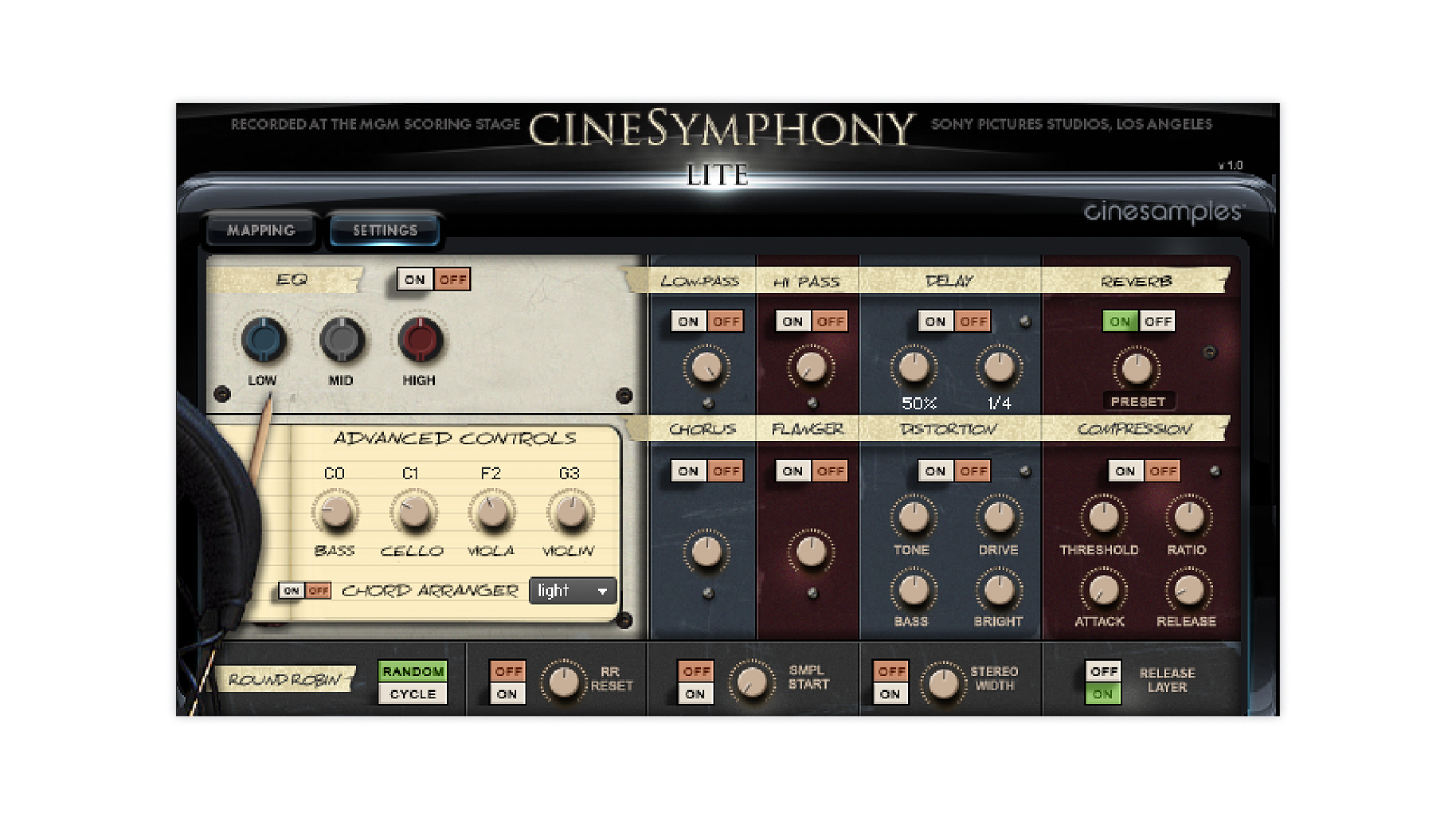Click the red HIGH EQ knob
The height and width of the screenshot is (819, 1456).
[420, 339]
